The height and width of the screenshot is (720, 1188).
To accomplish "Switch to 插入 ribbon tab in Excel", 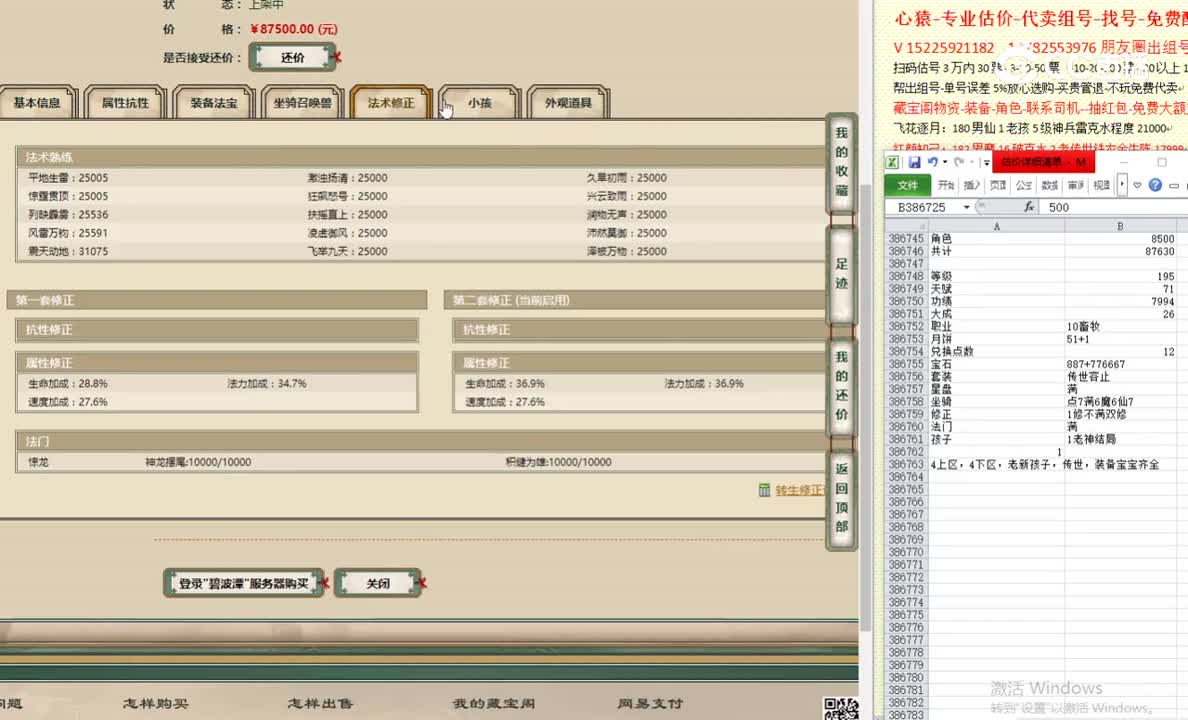I will click(x=971, y=185).
